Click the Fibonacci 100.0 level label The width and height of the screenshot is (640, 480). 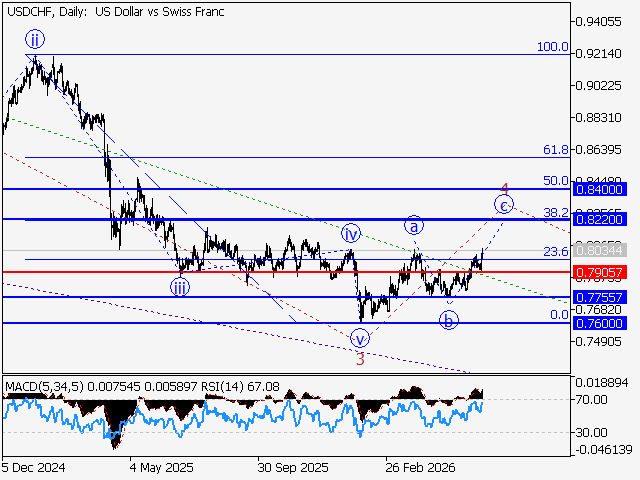553,47
